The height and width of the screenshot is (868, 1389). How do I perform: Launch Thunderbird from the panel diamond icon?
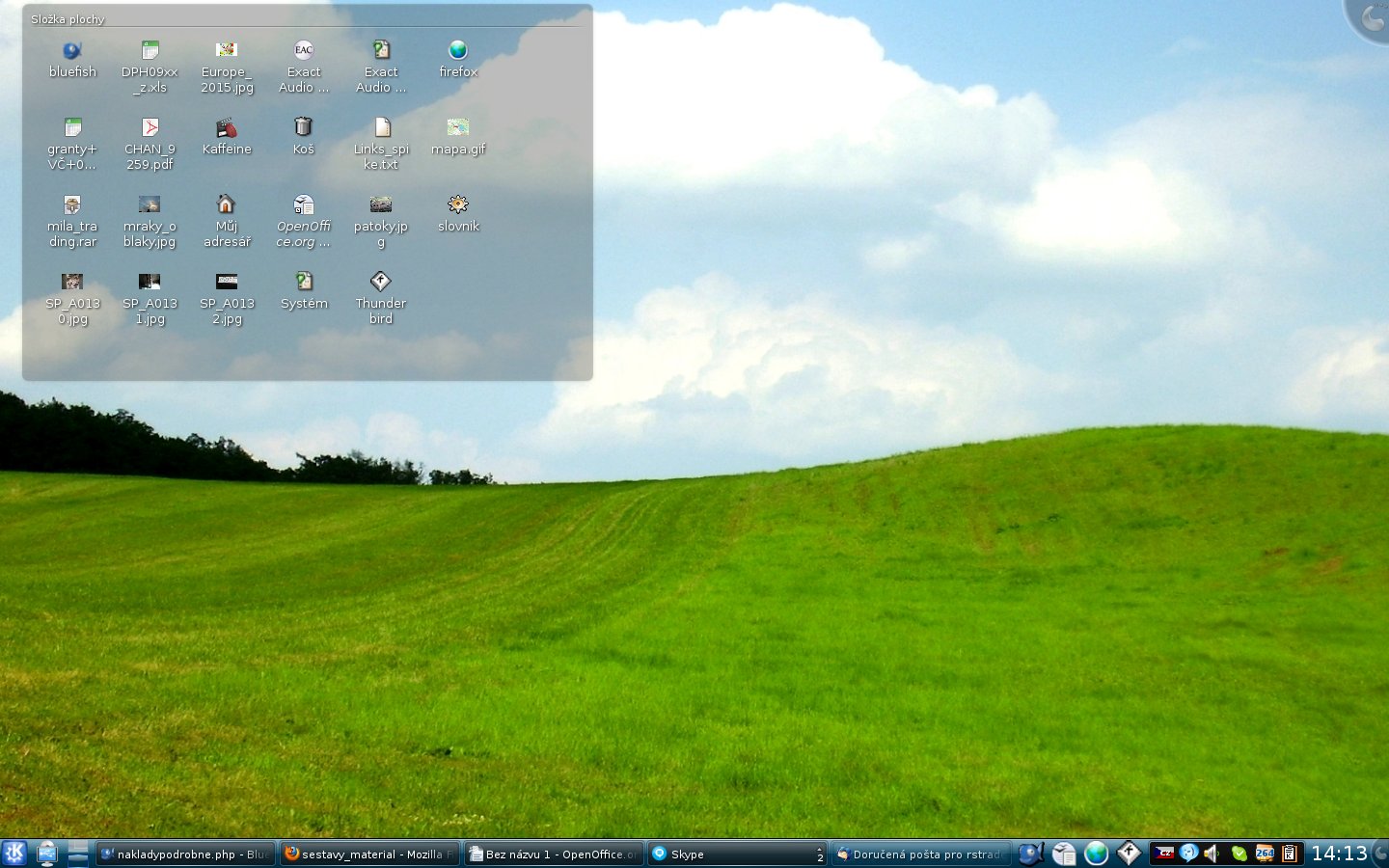(1129, 854)
